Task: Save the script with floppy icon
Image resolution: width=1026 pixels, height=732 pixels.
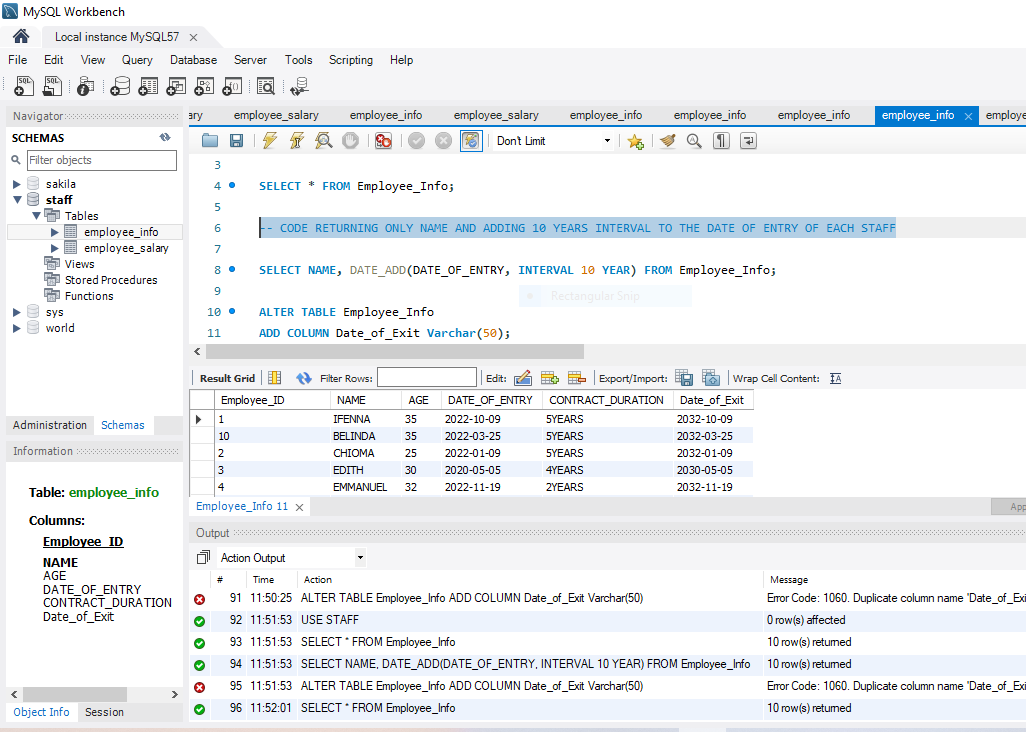Action: pos(236,141)
